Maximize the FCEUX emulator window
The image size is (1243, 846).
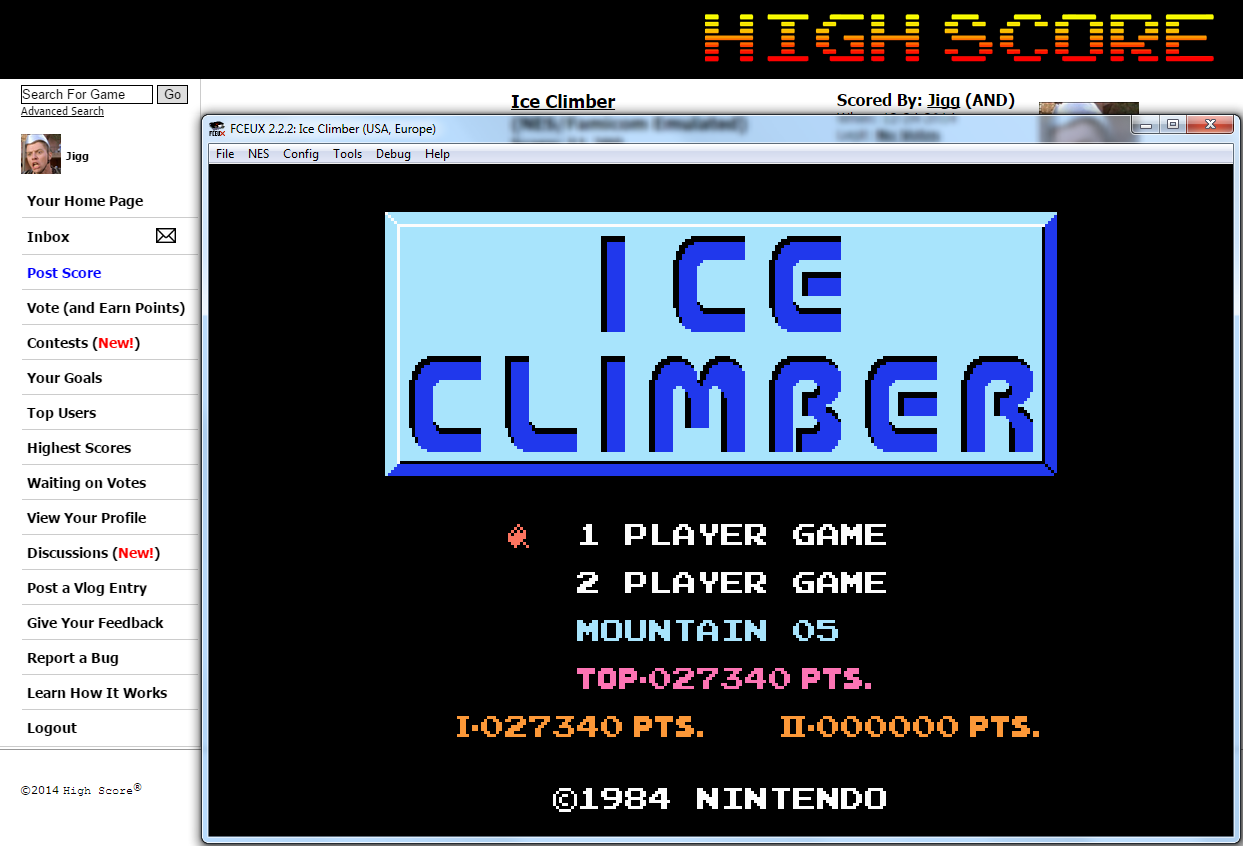click(1173, 125)
